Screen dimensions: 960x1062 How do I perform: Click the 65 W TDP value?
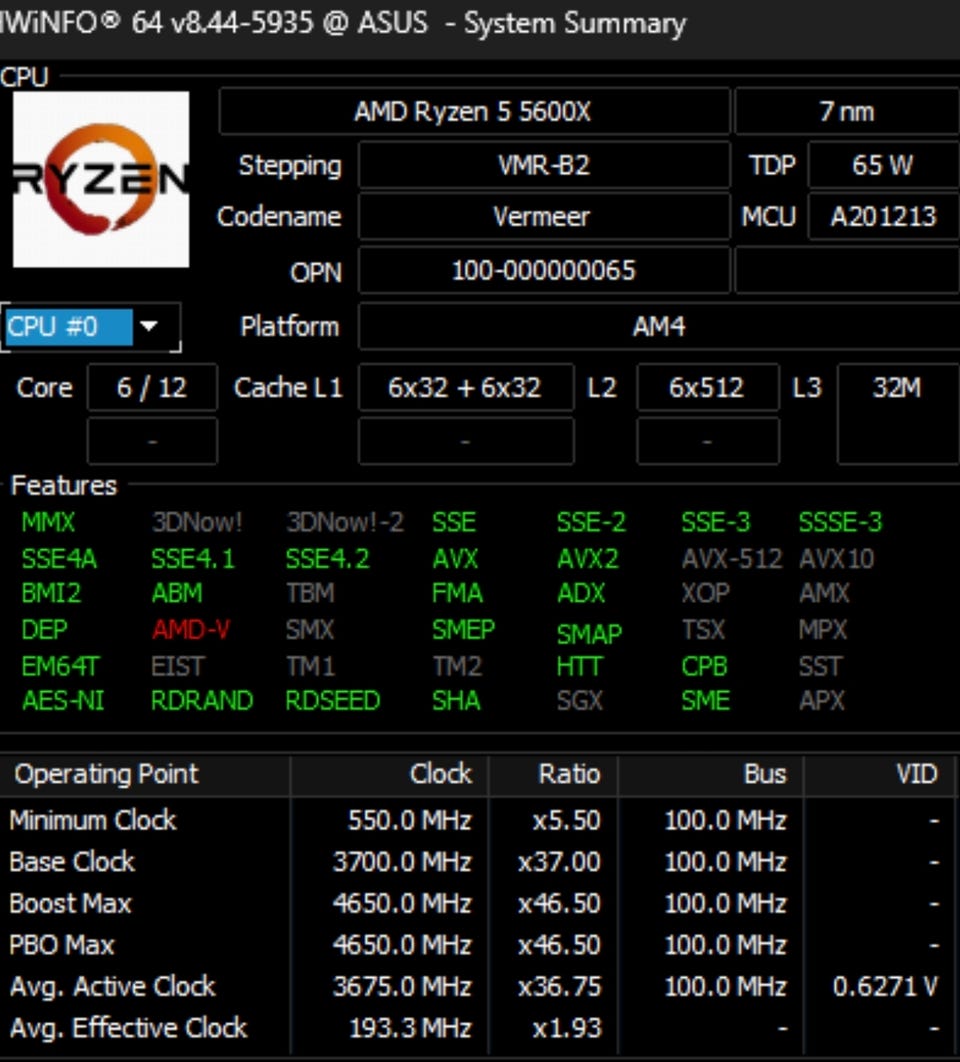(x=883, y=165)
